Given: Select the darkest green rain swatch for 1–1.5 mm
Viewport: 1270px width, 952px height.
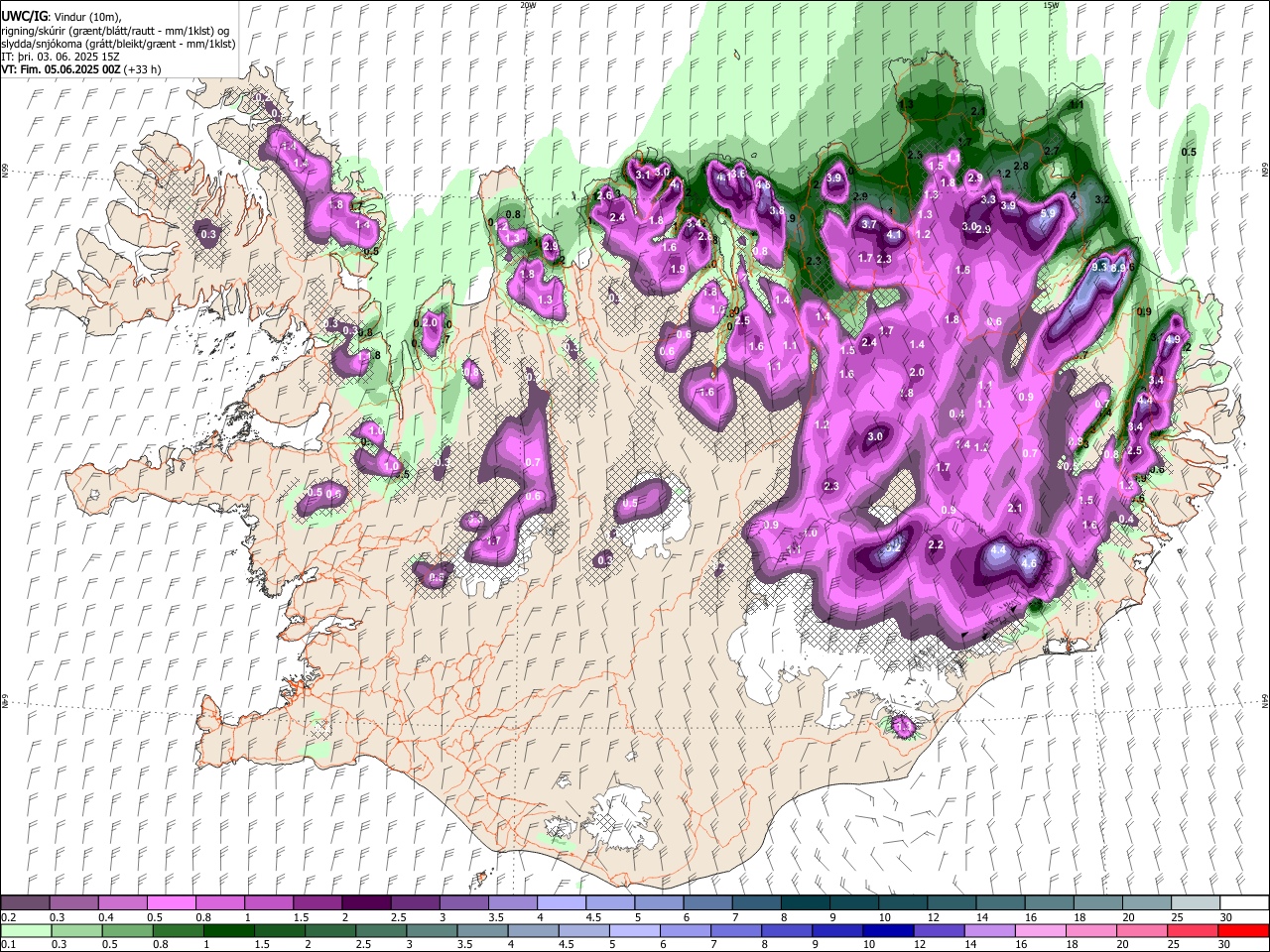Looking at the screenshot, I should tap(228, 930).
